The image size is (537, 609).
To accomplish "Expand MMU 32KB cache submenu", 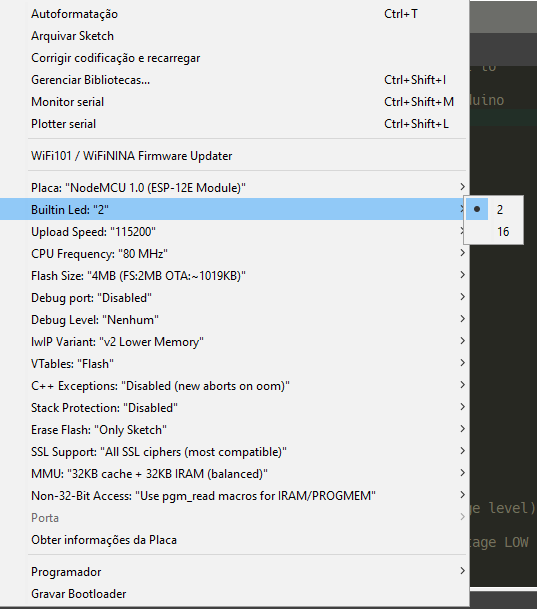I will pos(235,474).
